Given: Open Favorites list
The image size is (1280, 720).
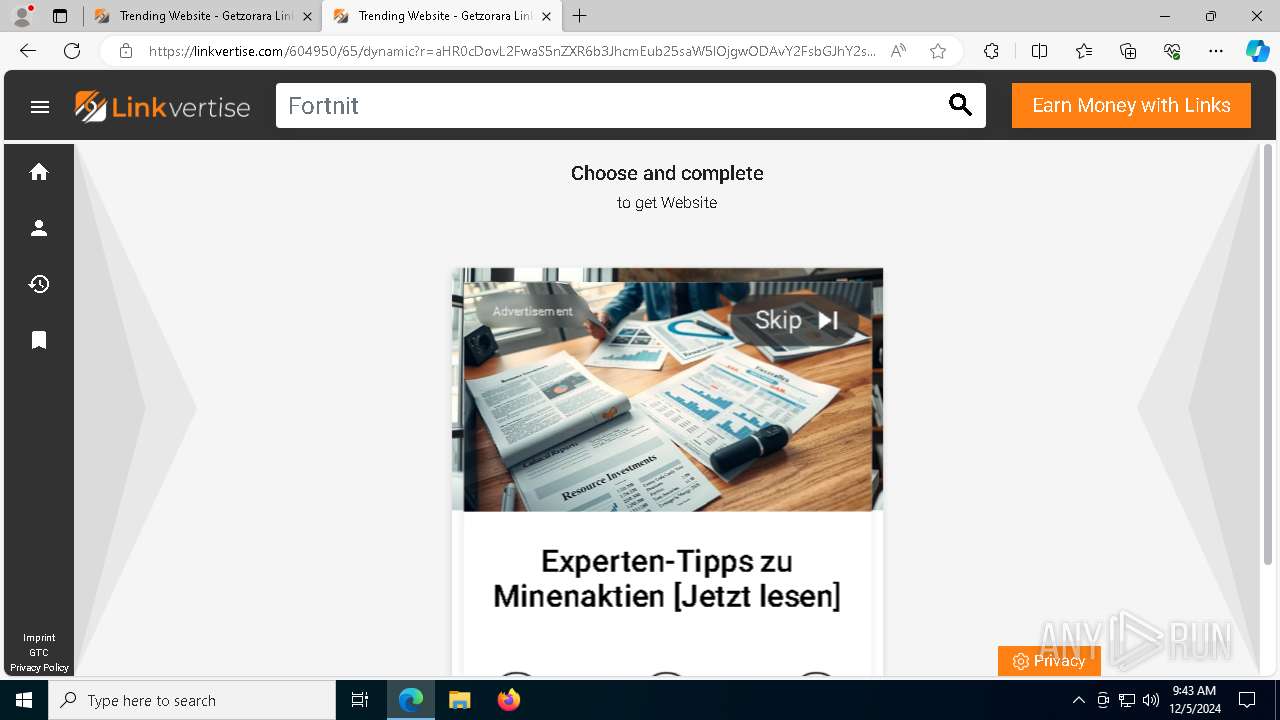Looking at the screenshot, I should click(1084, 51).
